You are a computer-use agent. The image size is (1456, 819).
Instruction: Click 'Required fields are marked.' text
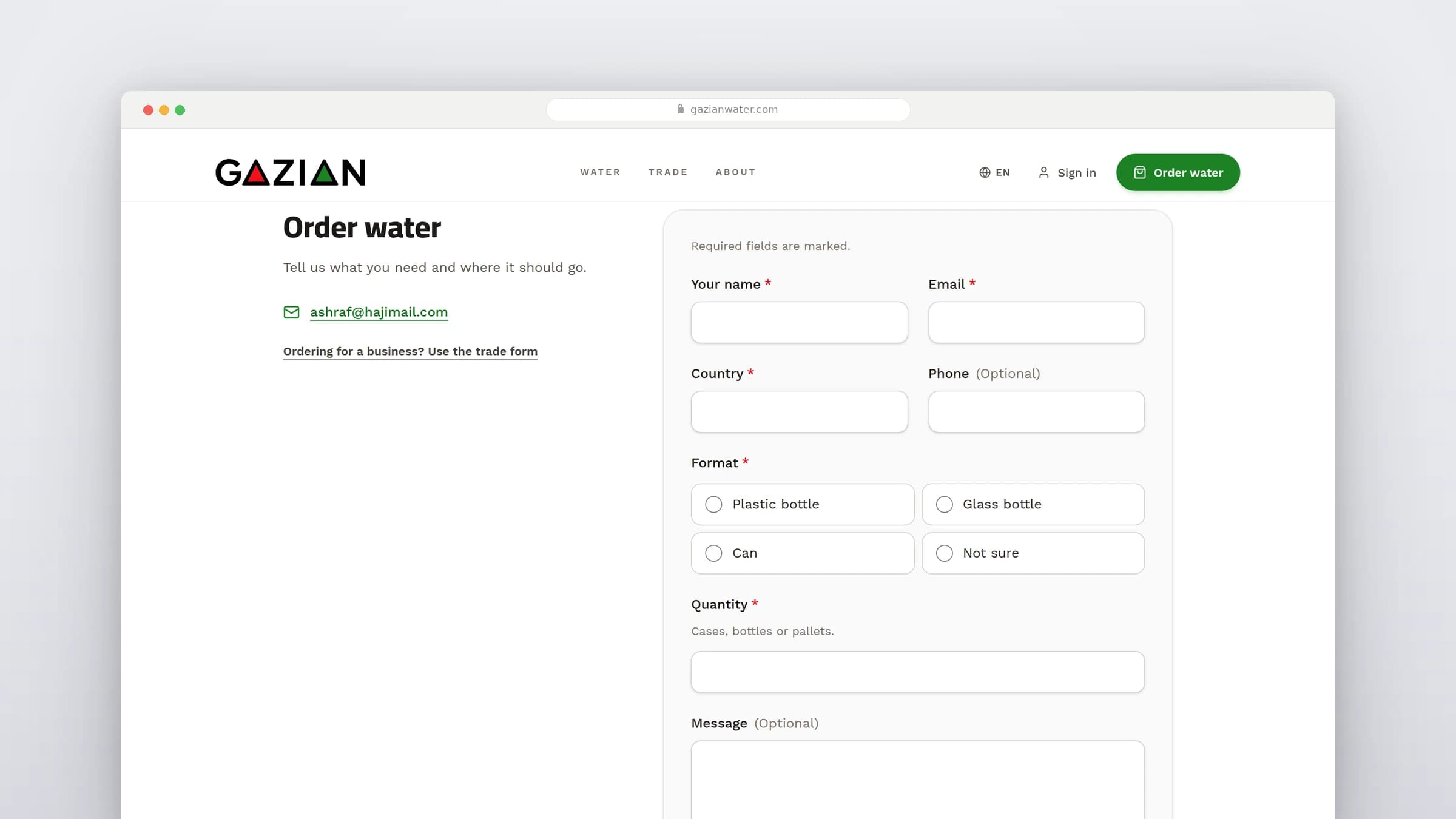pyautogui.click(x=770, y=246)
